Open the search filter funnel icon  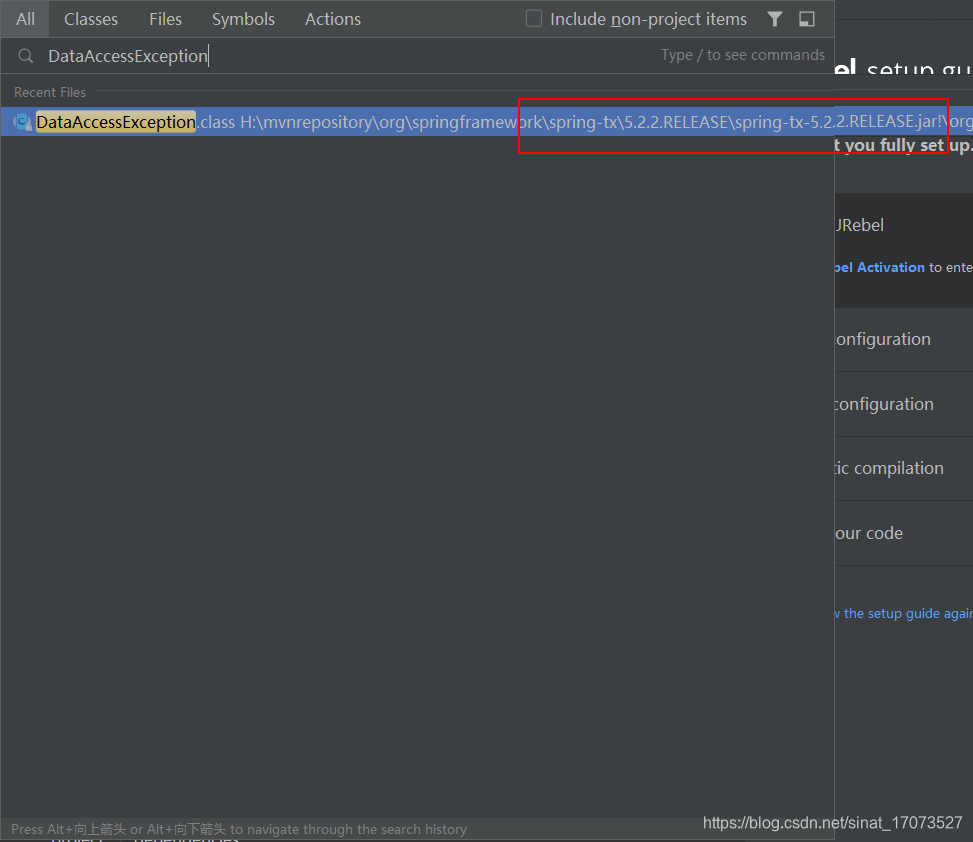pyautogui.click(x=774, y=18)
